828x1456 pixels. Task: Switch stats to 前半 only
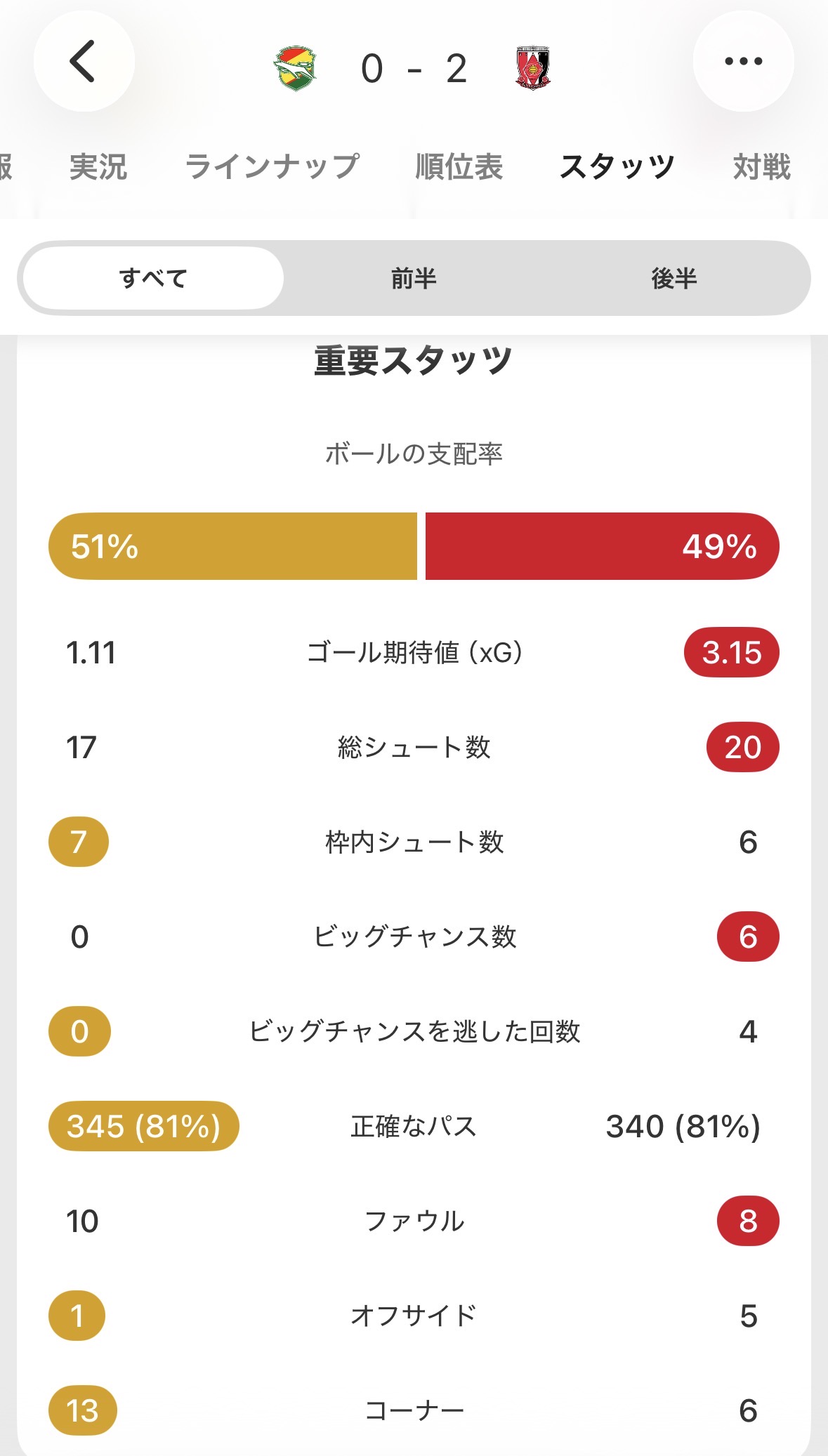(414, 278)
